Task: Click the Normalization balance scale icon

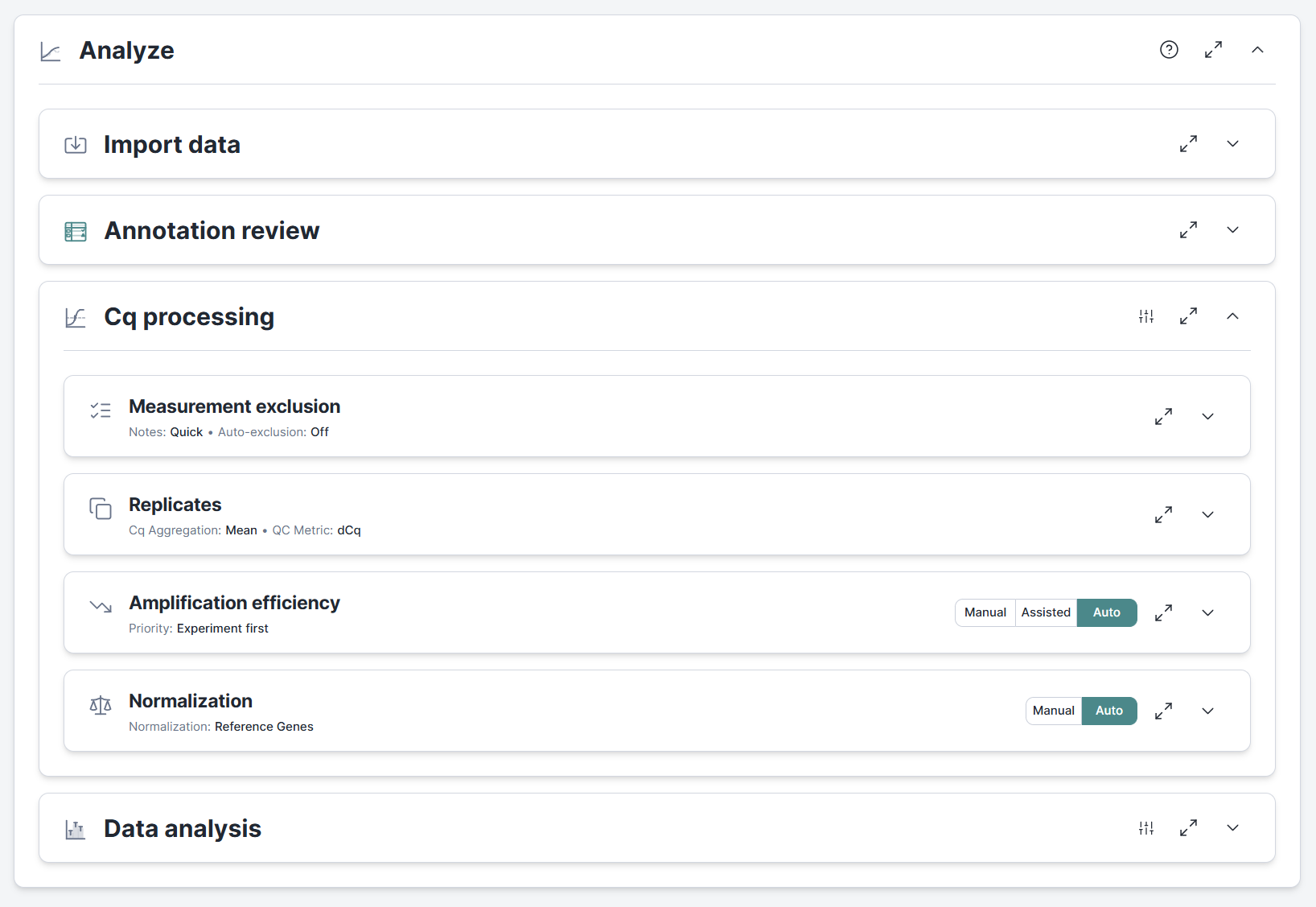Action: pyautogui.click(x=101, y=705)
